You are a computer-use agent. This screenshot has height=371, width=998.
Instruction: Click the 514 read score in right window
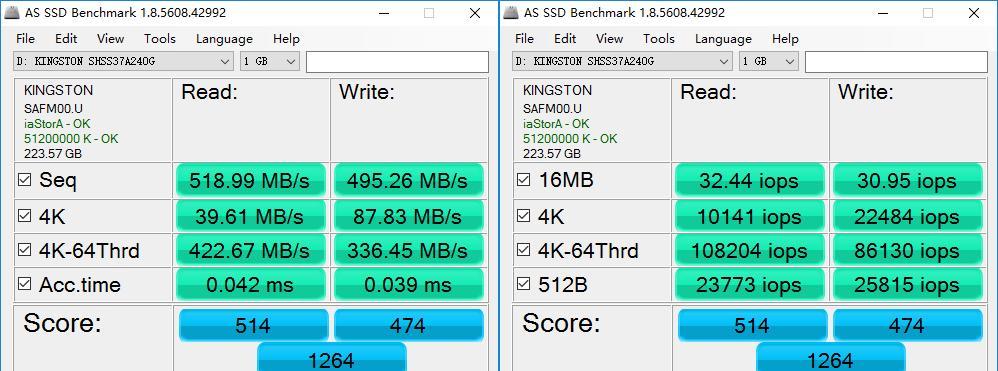[x=752, y=325]
